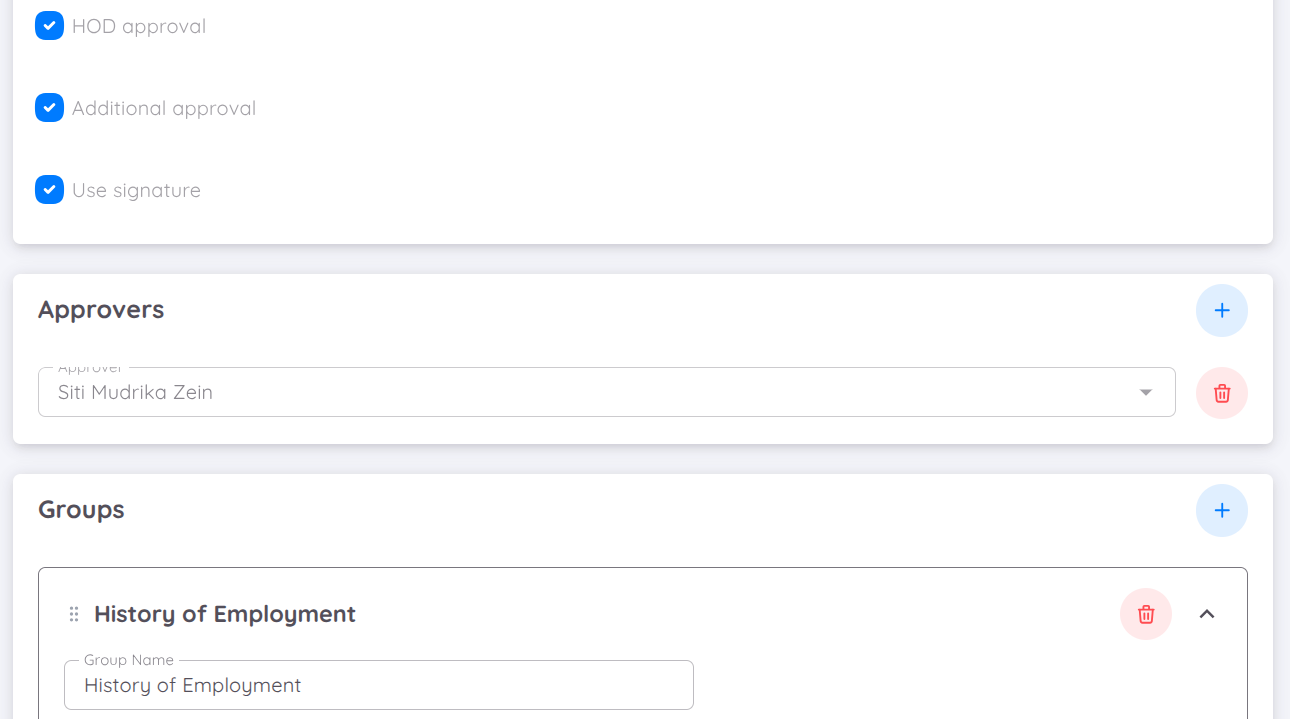Remove the History of Employment group
Screen dimensions: 1290x719
click(x=1145, y=613)
